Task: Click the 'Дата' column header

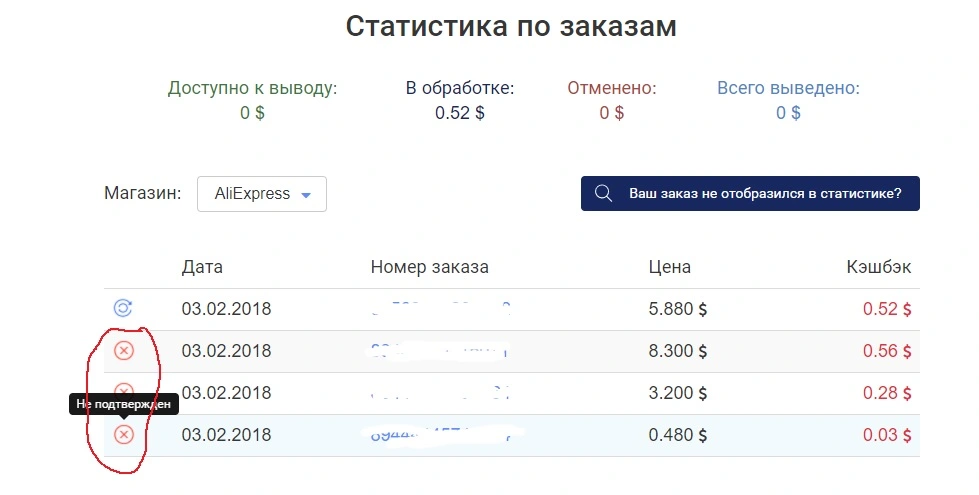Action: [x=202, y=267]
